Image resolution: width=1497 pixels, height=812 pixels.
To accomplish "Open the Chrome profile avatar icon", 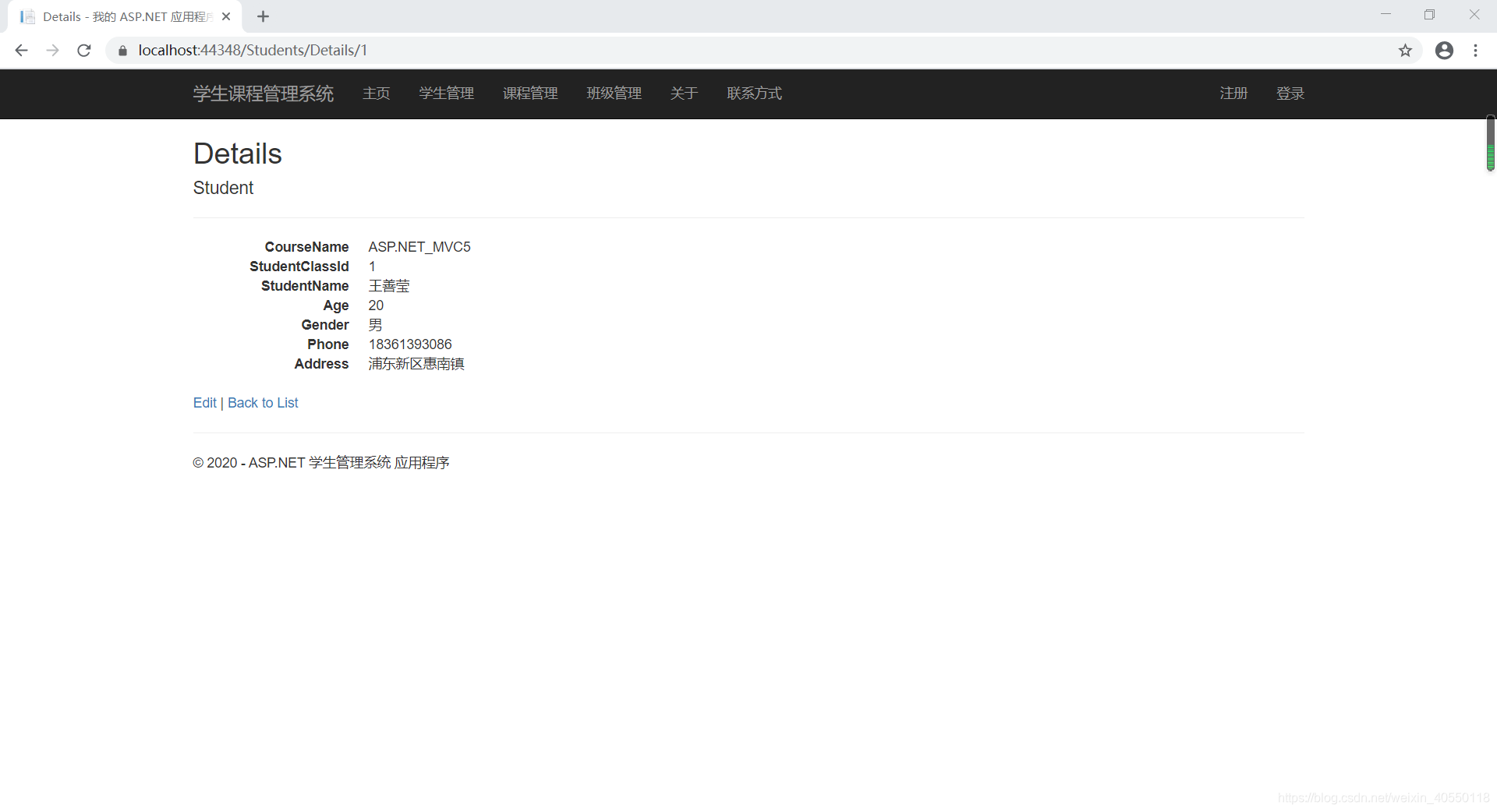I will [x=1444, y=51].
